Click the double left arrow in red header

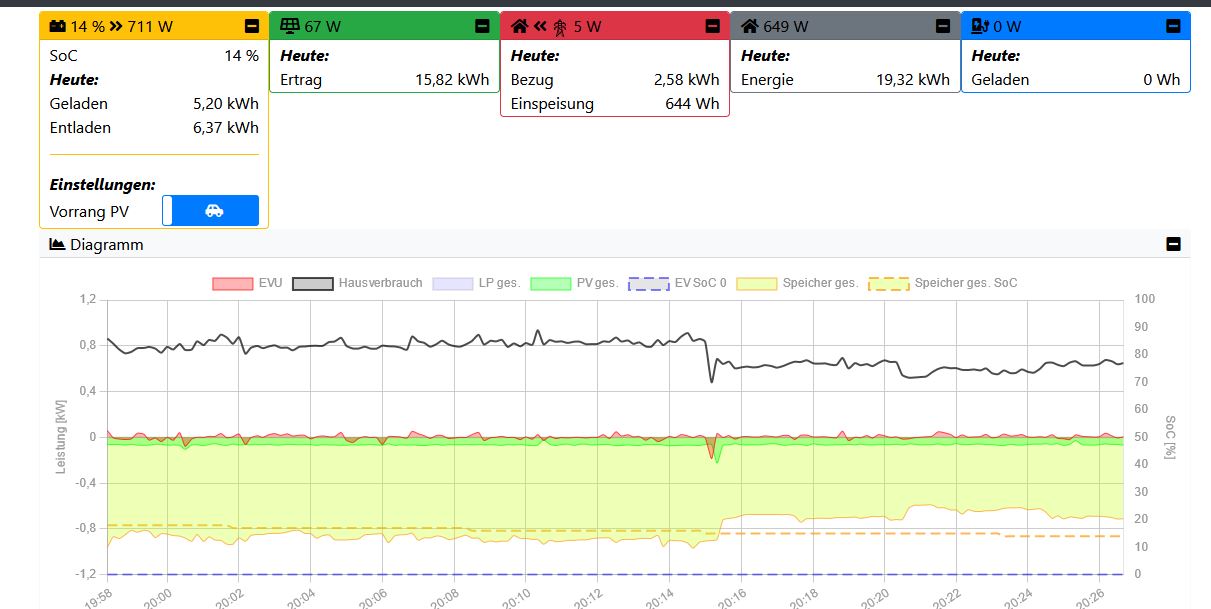tap(540, 26)
